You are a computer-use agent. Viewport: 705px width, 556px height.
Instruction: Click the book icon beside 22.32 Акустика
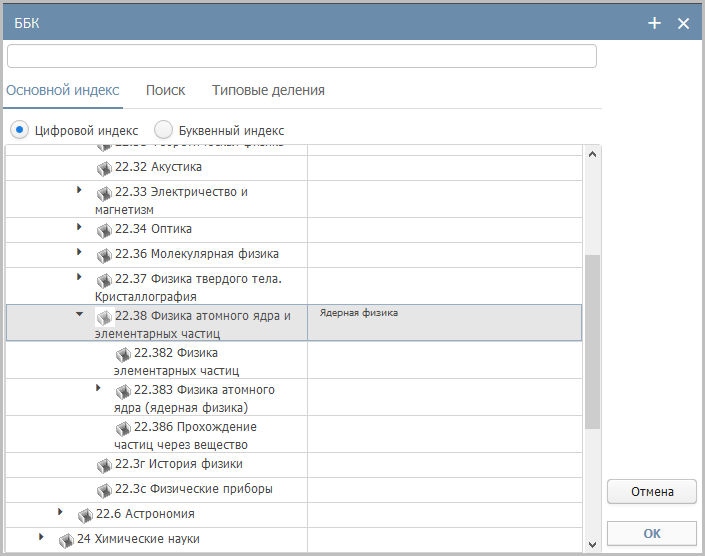[x=104, y=167]
